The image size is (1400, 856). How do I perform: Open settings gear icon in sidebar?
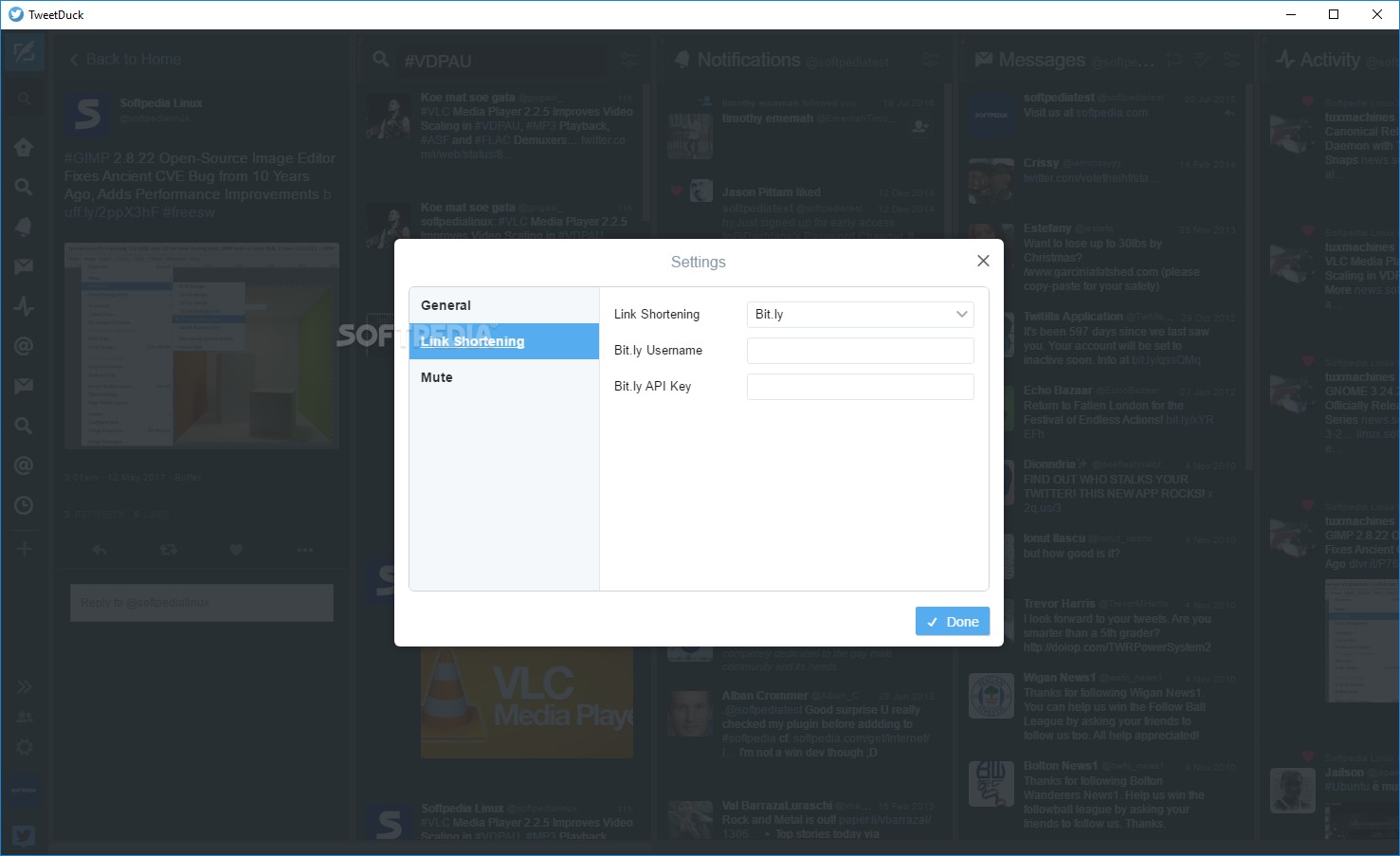(x=25, y=747)
